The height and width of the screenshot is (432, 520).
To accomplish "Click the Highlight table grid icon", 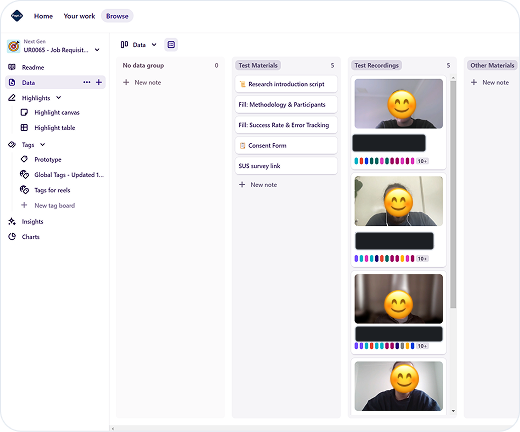I will (24, 127).
